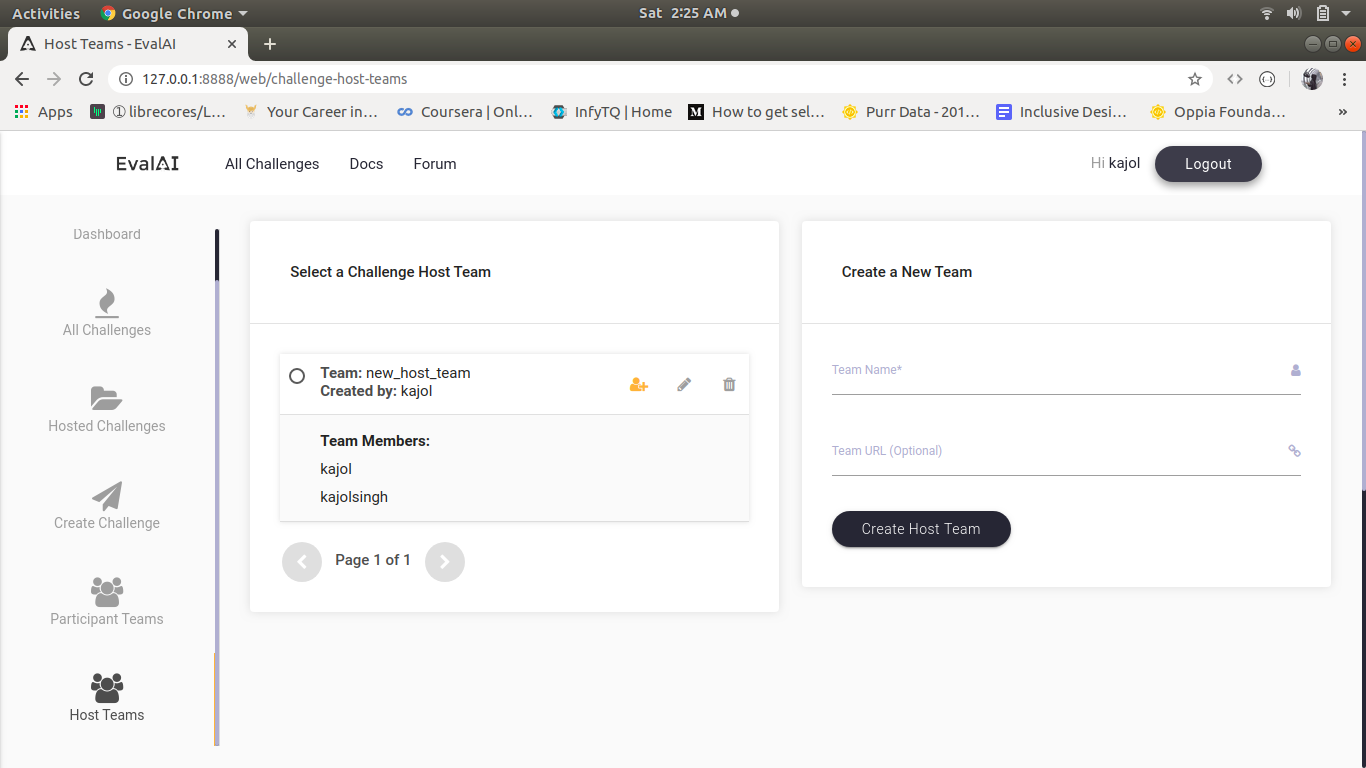Click the Create Host Team button
Screen dimensions: 1366x768
(921, 529)
